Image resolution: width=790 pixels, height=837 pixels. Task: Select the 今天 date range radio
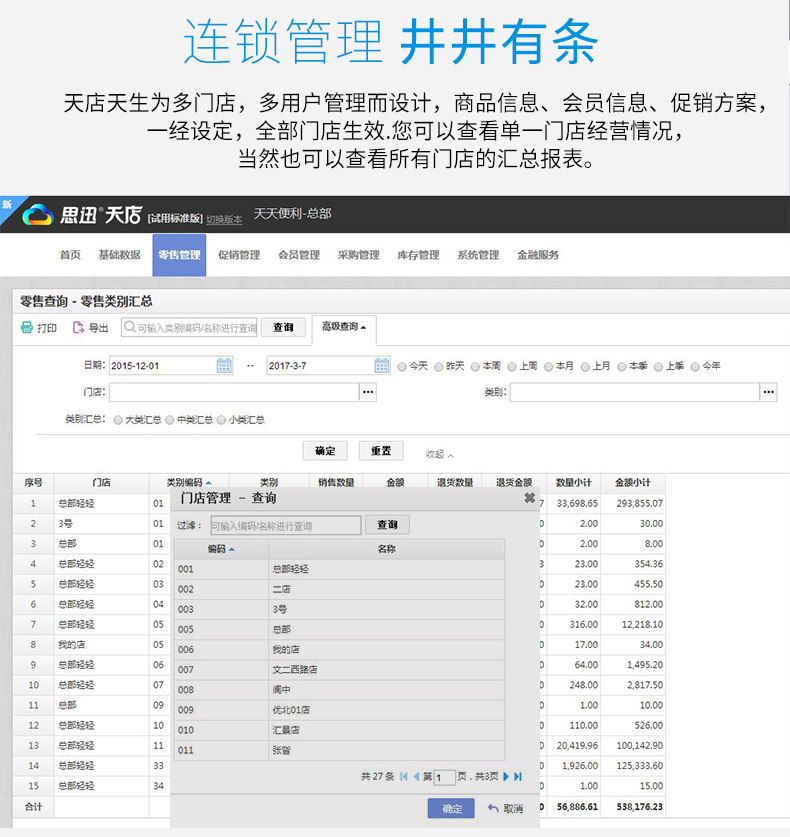pyautogui.click(x=403, y=367)
